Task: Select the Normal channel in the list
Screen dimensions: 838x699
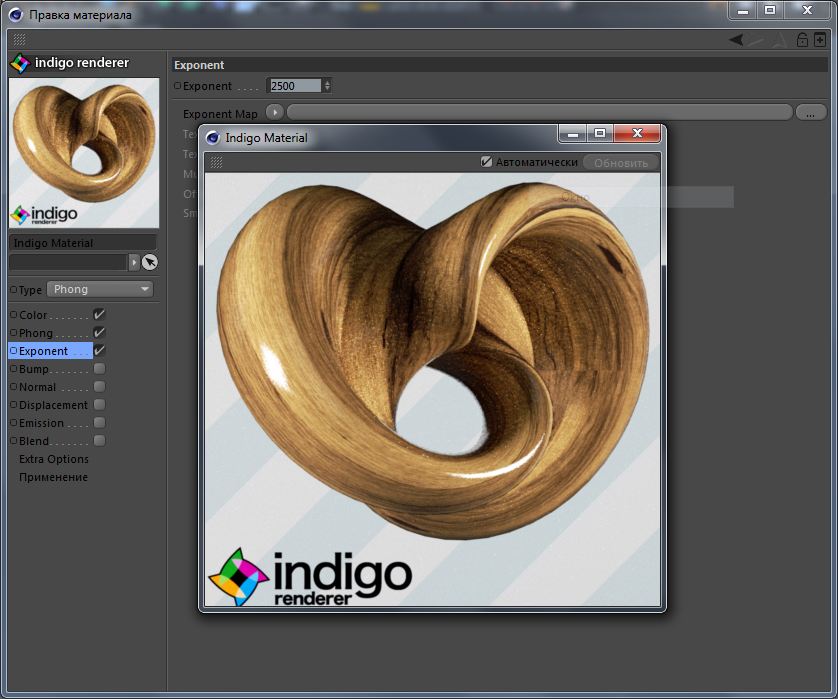Action: [37, 387]
